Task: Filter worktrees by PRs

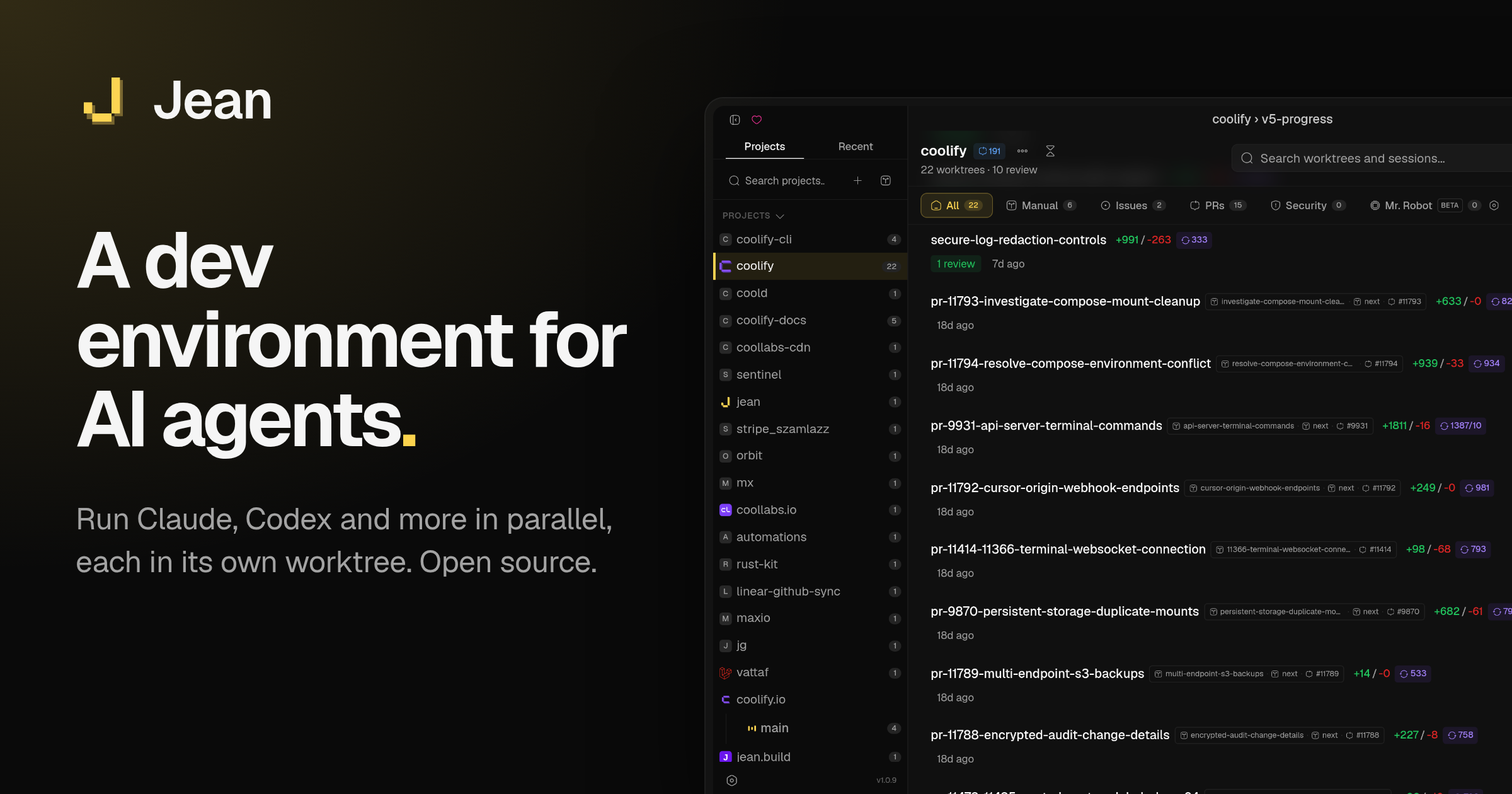Action: 1217,205
